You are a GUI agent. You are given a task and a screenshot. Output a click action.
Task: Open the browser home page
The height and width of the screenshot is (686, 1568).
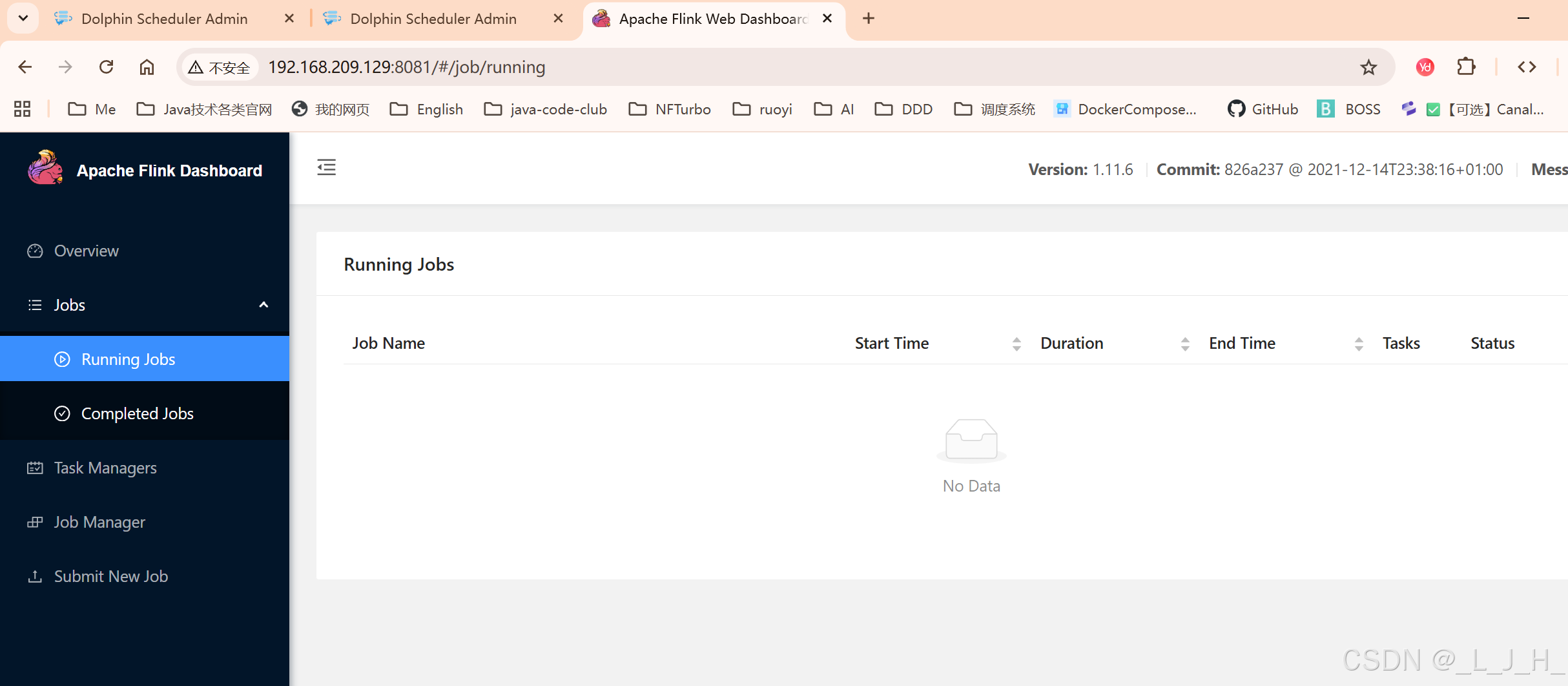(x=147, y=67)
